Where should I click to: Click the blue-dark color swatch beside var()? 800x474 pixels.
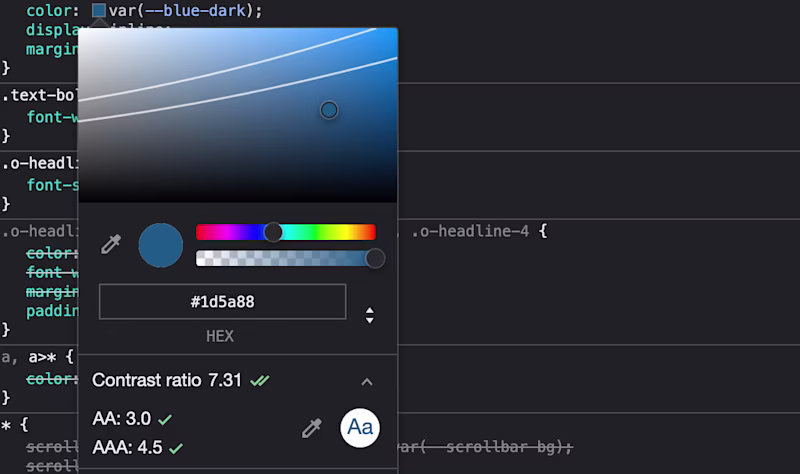(x=98, y=10)
